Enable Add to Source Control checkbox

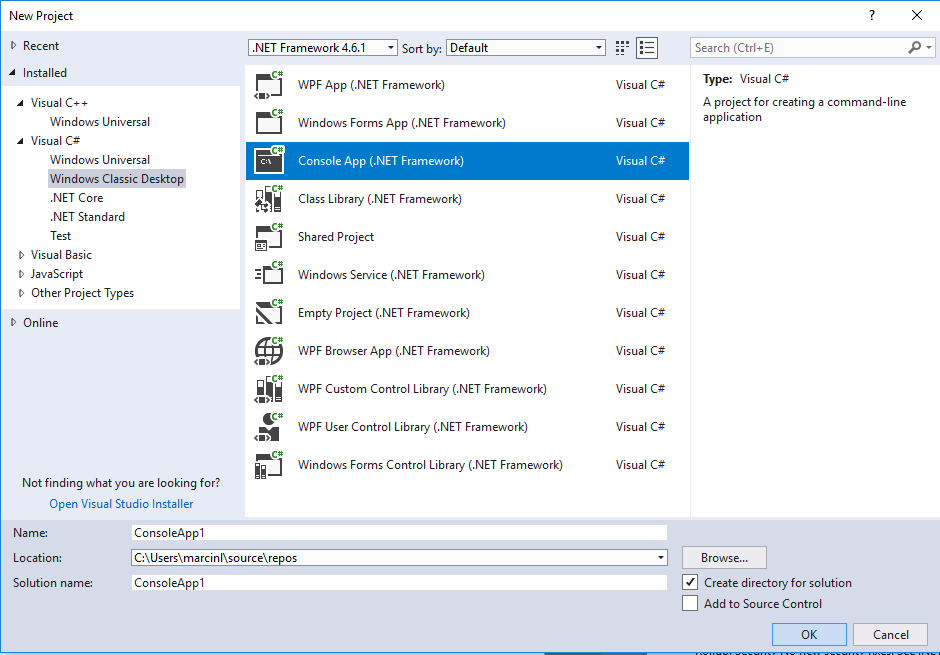690,603
